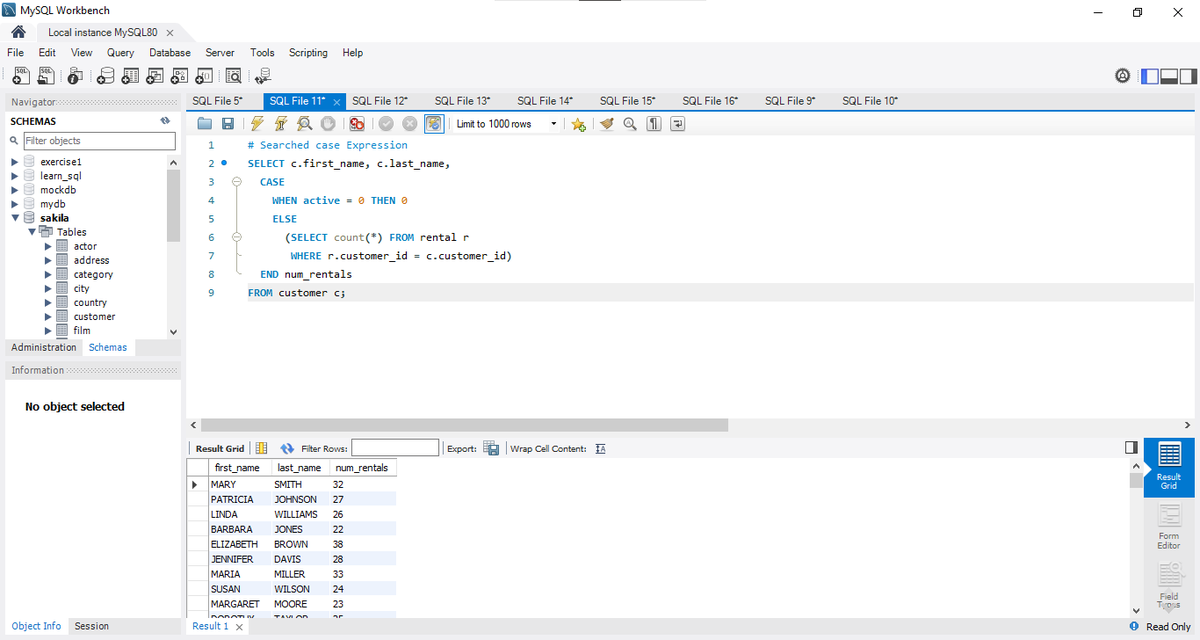The image size is (1200, 640).
Task: Toggle word wrap in the editor
Action: (x=677, y=124)
